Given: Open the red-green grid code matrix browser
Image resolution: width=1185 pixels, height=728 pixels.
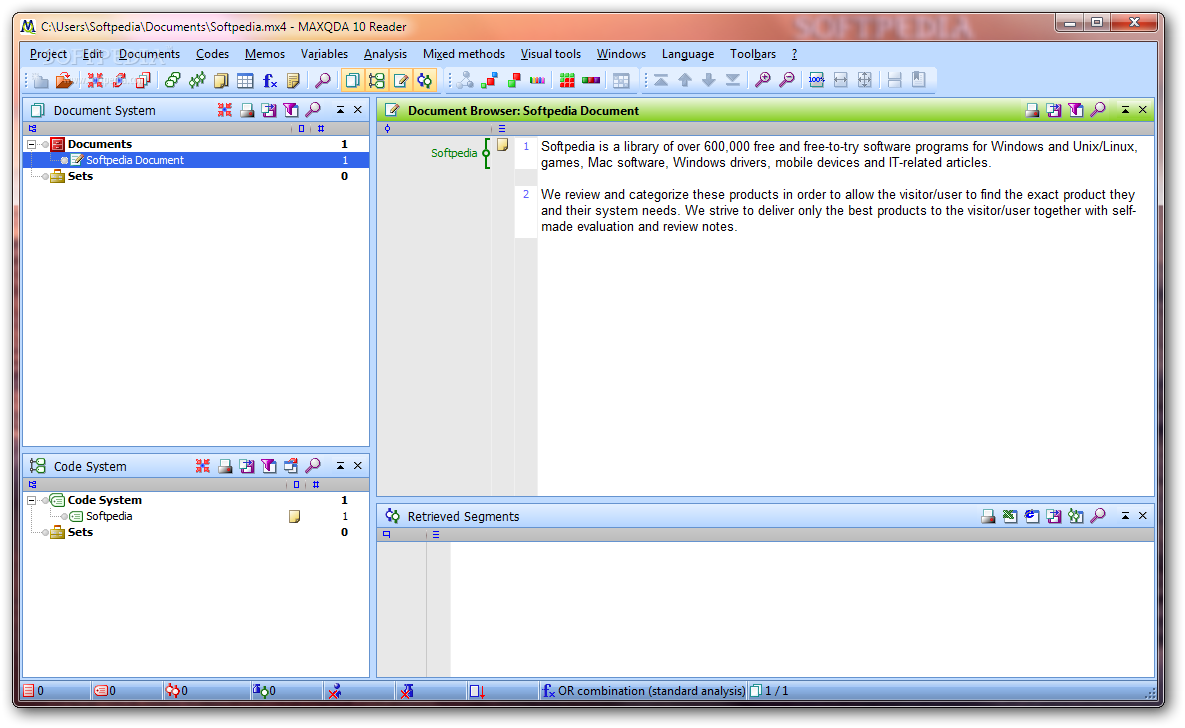Looking at the screenshot, I should 567,80.
